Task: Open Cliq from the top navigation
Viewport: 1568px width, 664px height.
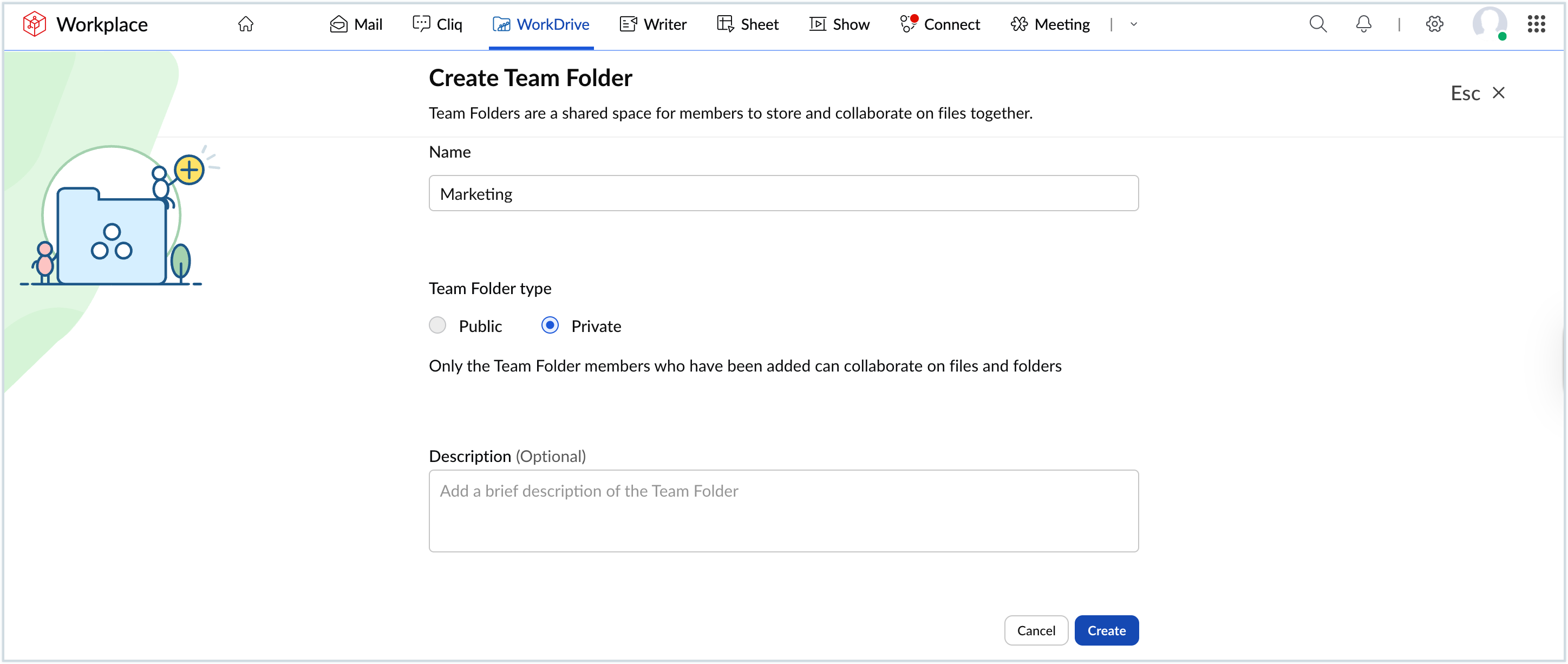Action: pyautogui.click(x=437, y=24)
